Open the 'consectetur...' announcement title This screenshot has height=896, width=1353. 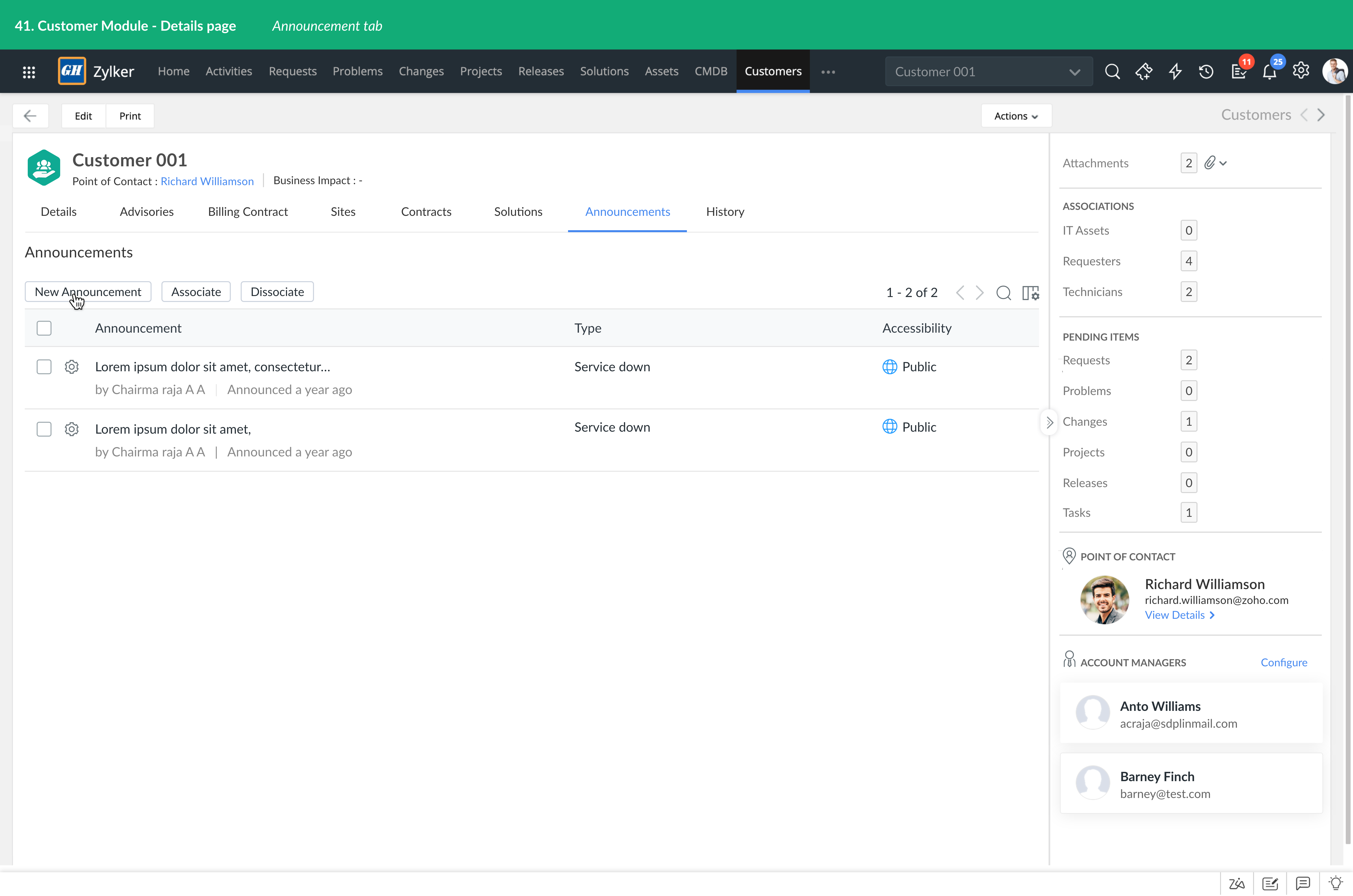(213, 367)
